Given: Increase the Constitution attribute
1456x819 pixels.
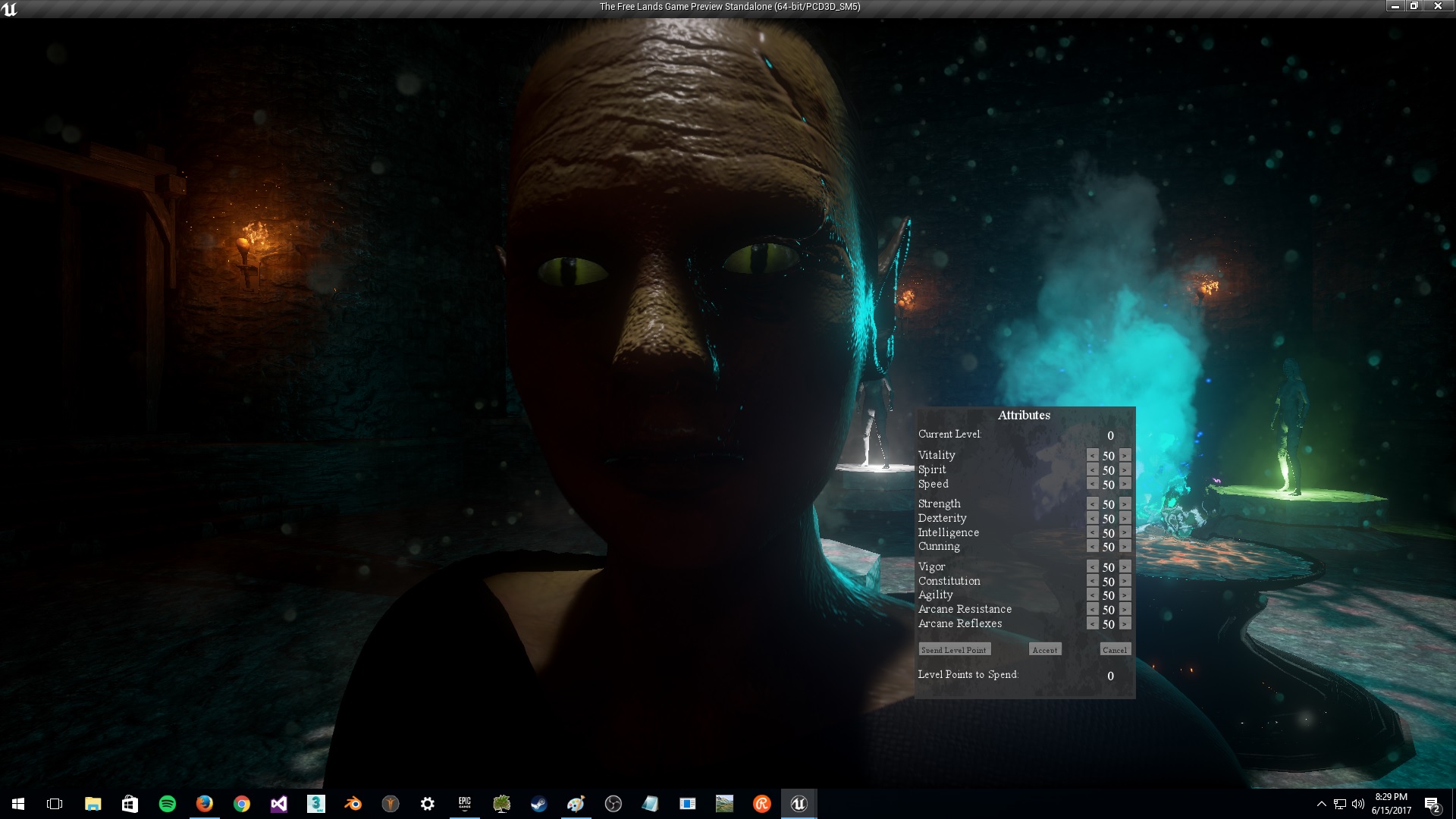Looking at the screenshot, I should coord(1125,582).
